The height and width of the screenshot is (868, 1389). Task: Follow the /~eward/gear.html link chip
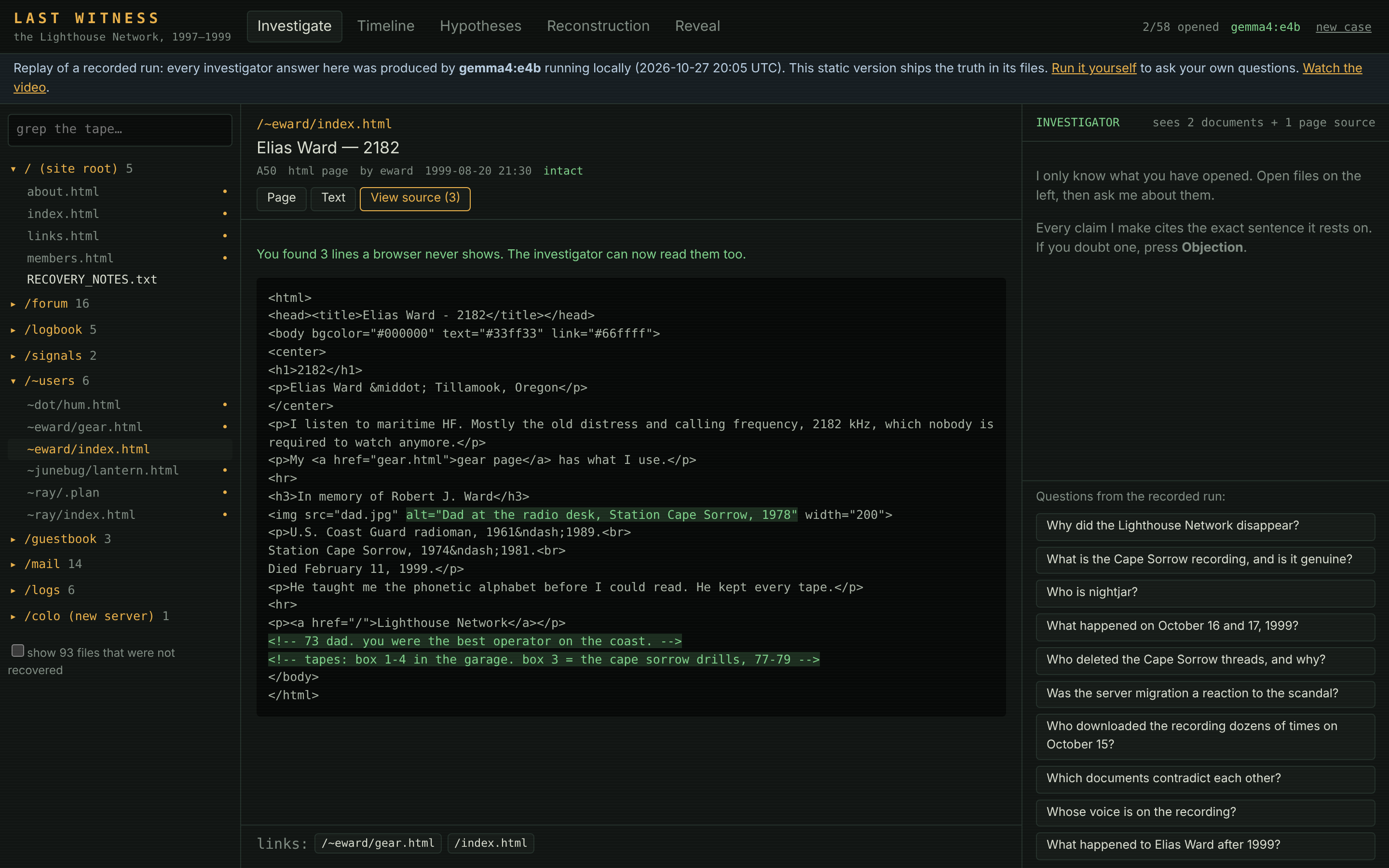tap(378, 843)
